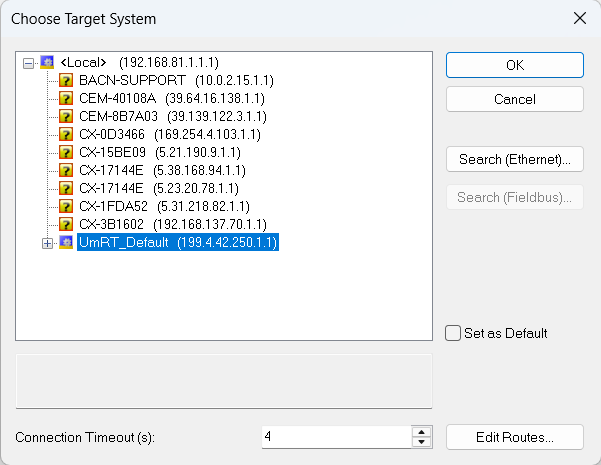Click the icon next to CX-1FDA52
Viewport: 601px width, 465px height.
(x=66, y=206)
